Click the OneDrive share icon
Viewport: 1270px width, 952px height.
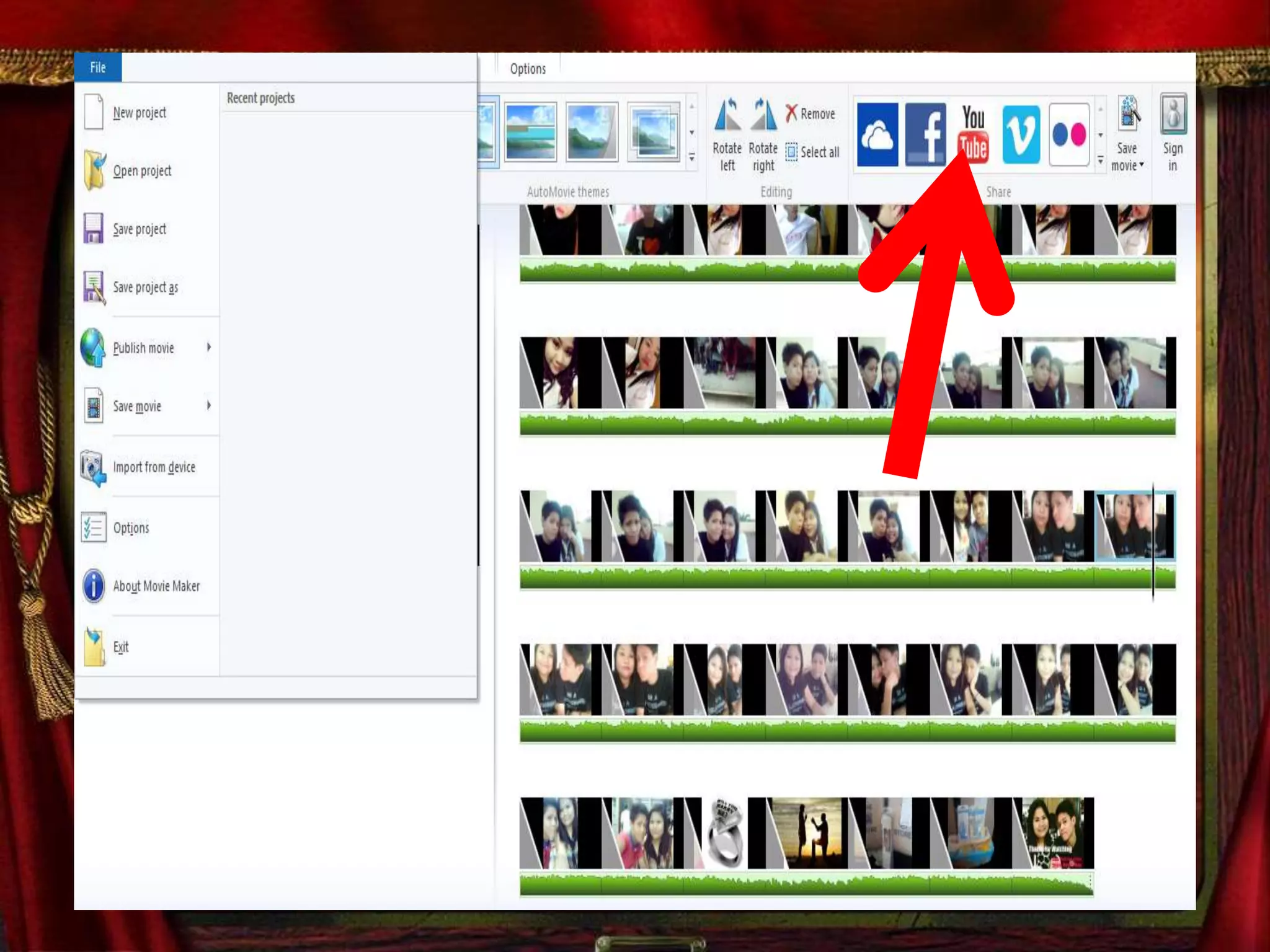(877, 134)
